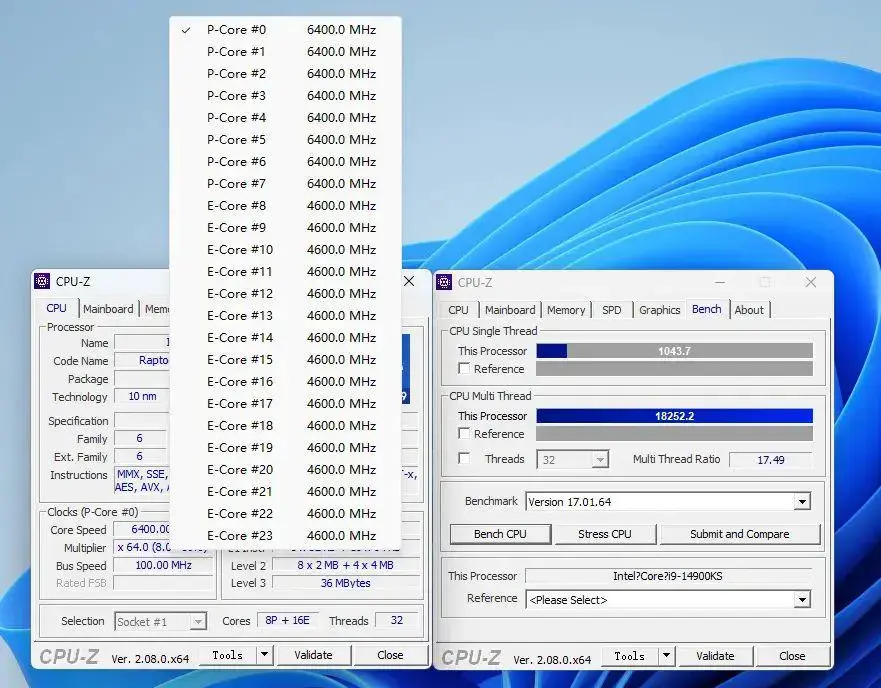Select E-Core #15 entry

285,360
